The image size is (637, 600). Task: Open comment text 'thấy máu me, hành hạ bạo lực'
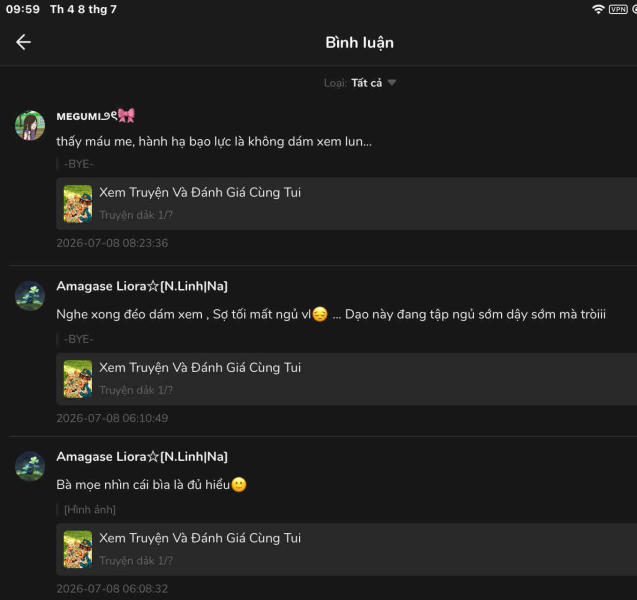click(214, 141)
